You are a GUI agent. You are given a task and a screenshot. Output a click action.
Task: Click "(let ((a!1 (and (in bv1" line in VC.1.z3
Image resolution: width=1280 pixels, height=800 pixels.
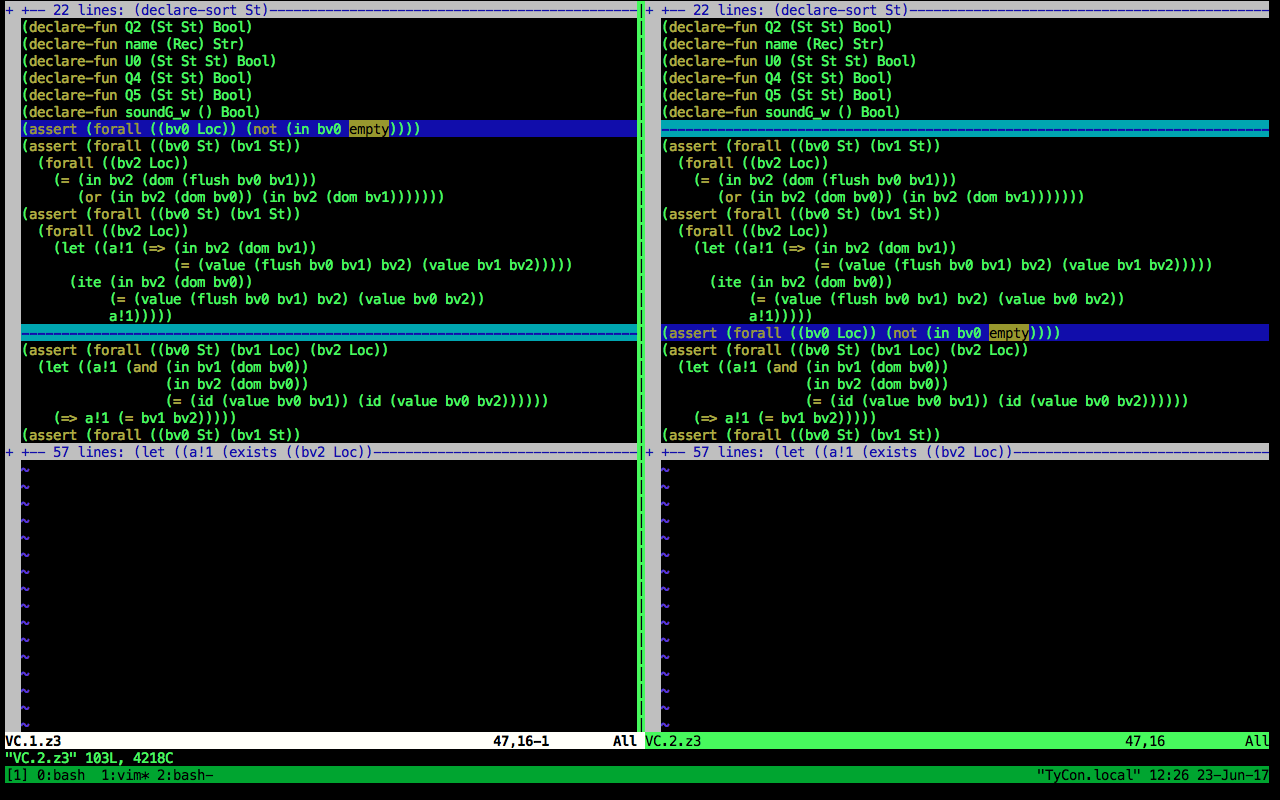[x=173, y=367]
